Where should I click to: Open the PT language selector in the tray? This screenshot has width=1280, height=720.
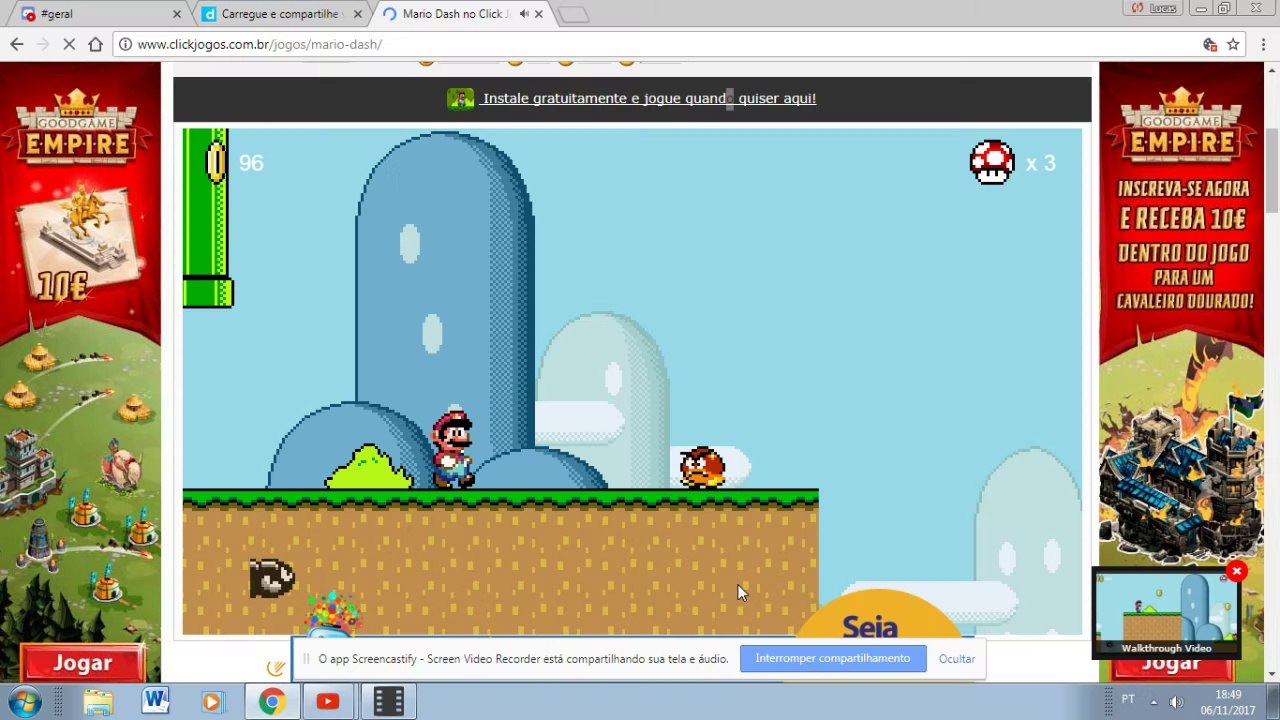click(1128, 699)
